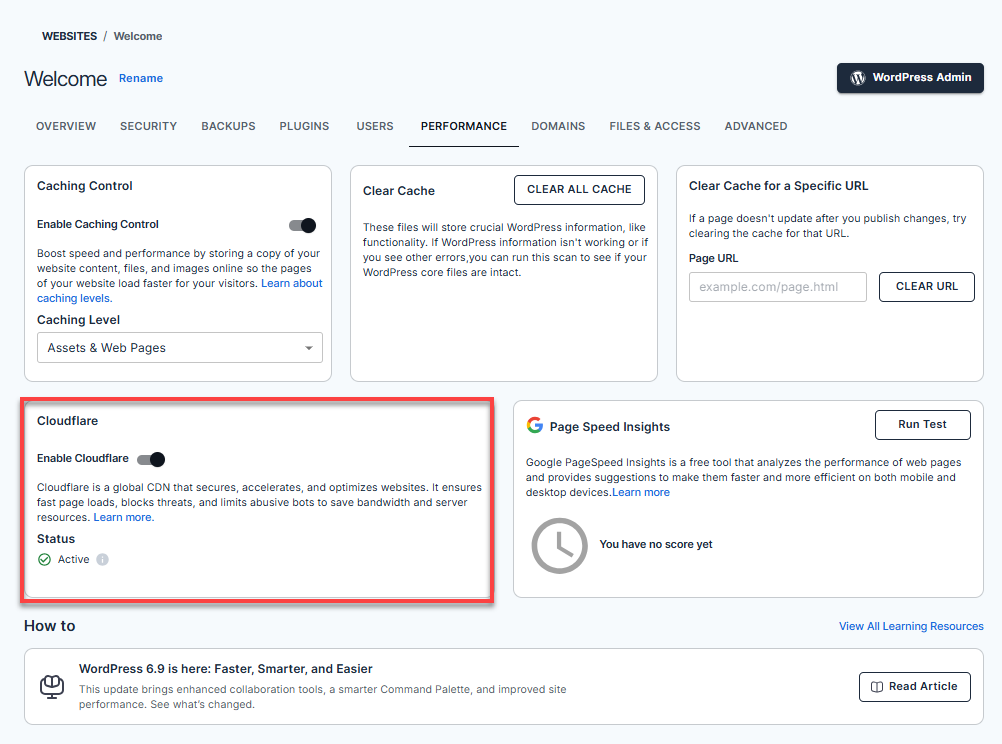
Task: Click the book icon in Read Article button
Action: point(877,687)
